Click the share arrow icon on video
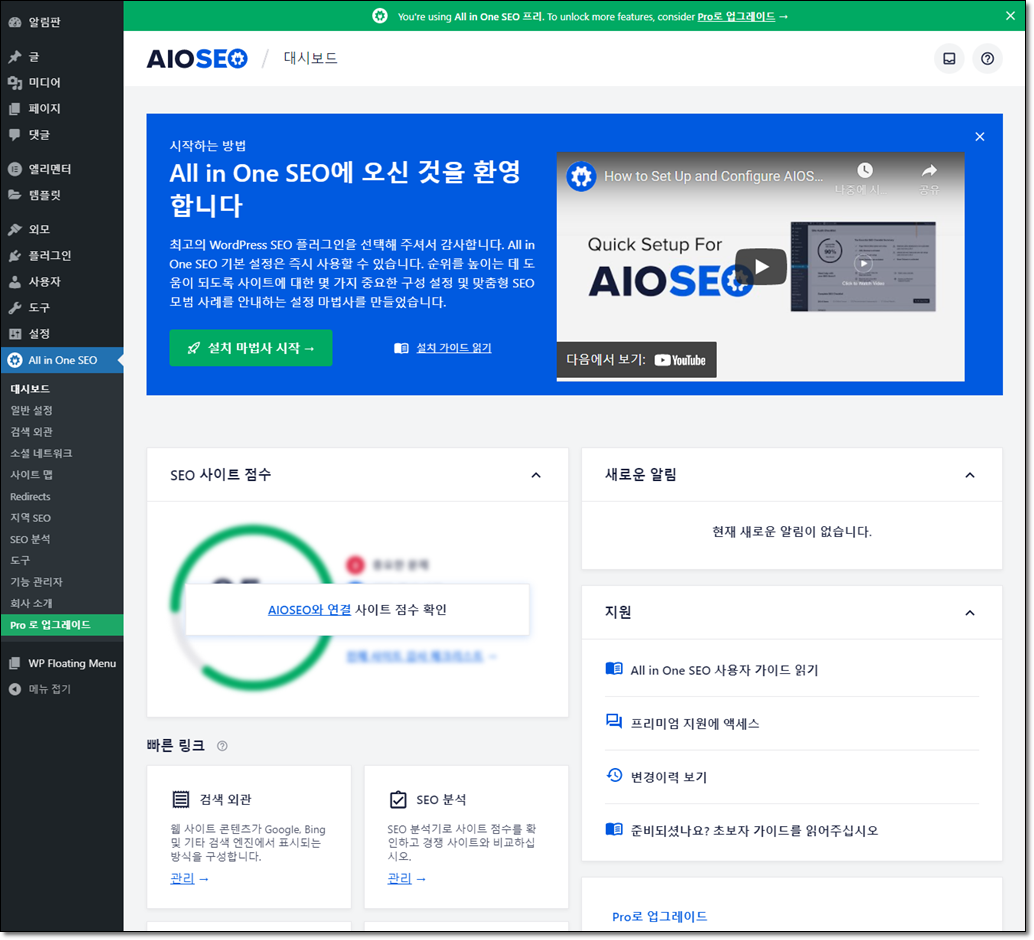Image resolution: width=1034 pixels, height=940 pixels. coord(929,170)
